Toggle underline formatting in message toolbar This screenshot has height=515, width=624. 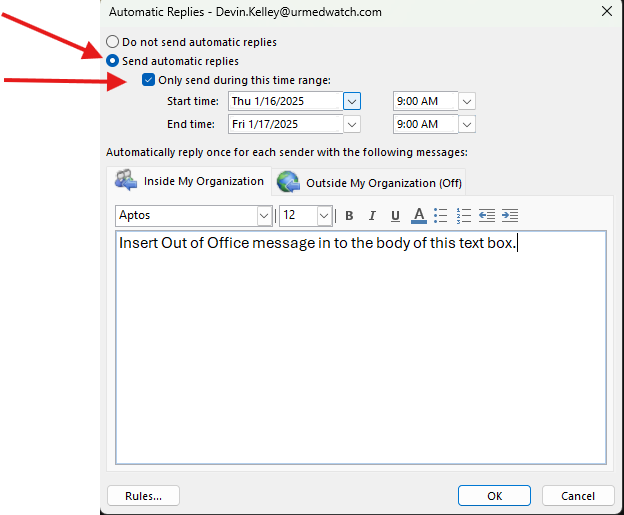click(395, 215)
